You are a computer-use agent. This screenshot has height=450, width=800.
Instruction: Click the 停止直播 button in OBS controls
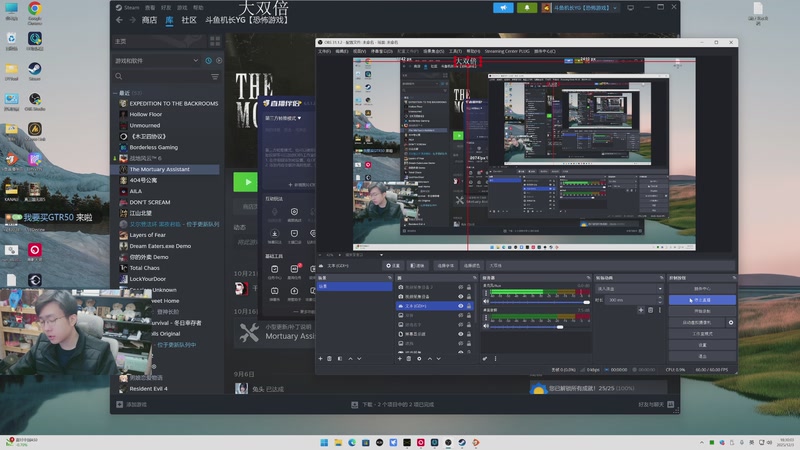702,299
